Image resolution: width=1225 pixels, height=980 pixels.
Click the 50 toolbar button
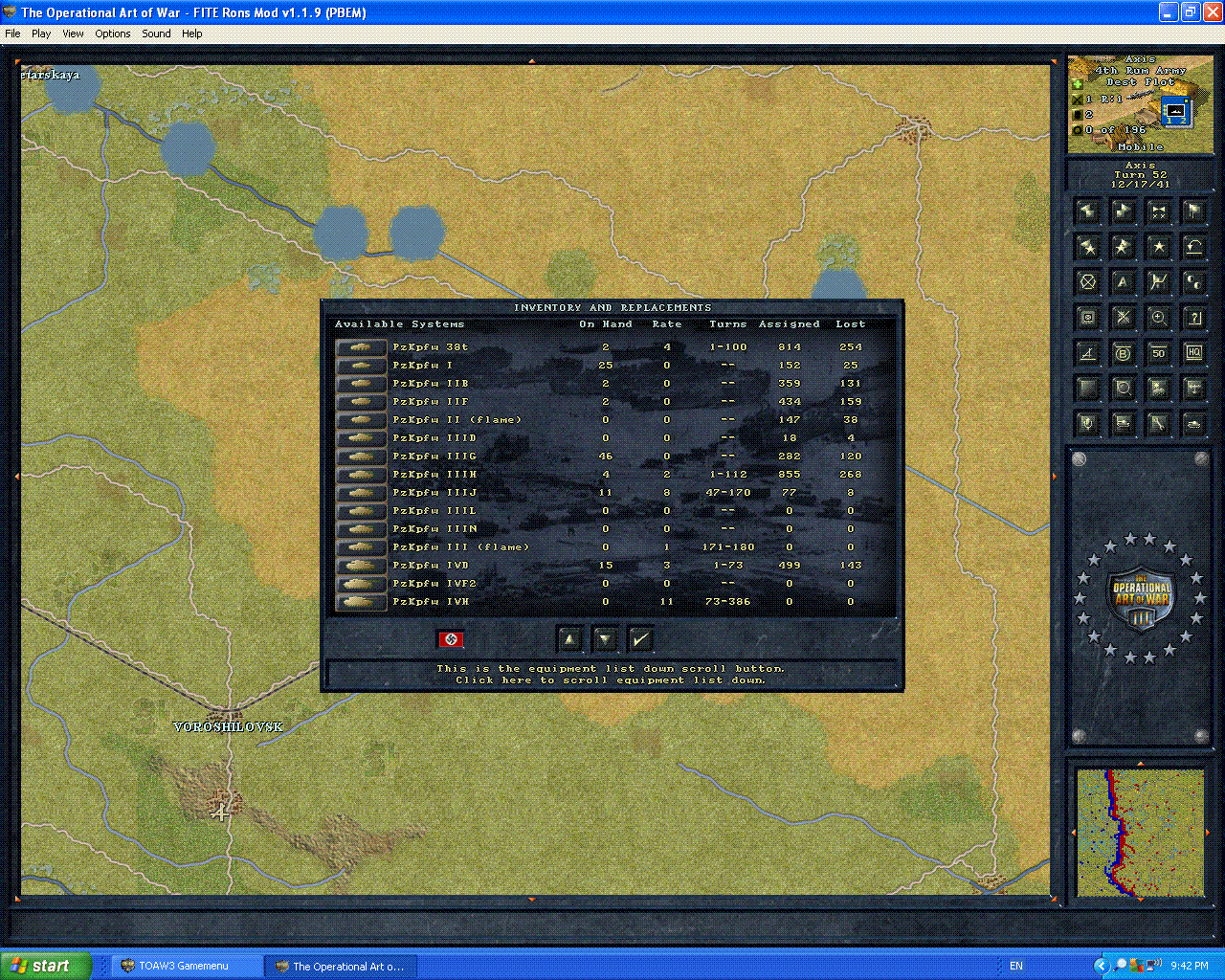(1158, 353)
